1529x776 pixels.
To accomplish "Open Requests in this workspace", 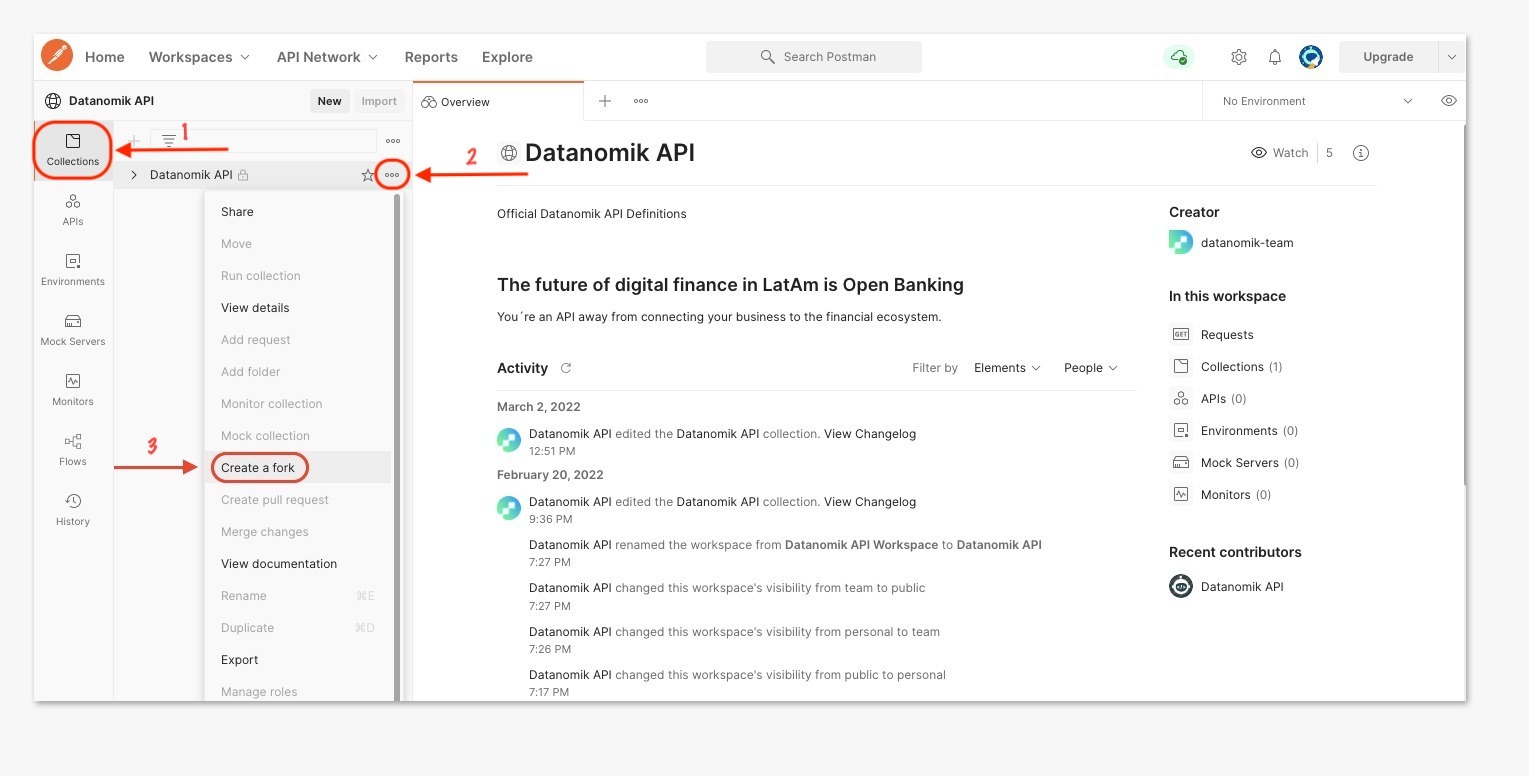I will coord(1227,335).
